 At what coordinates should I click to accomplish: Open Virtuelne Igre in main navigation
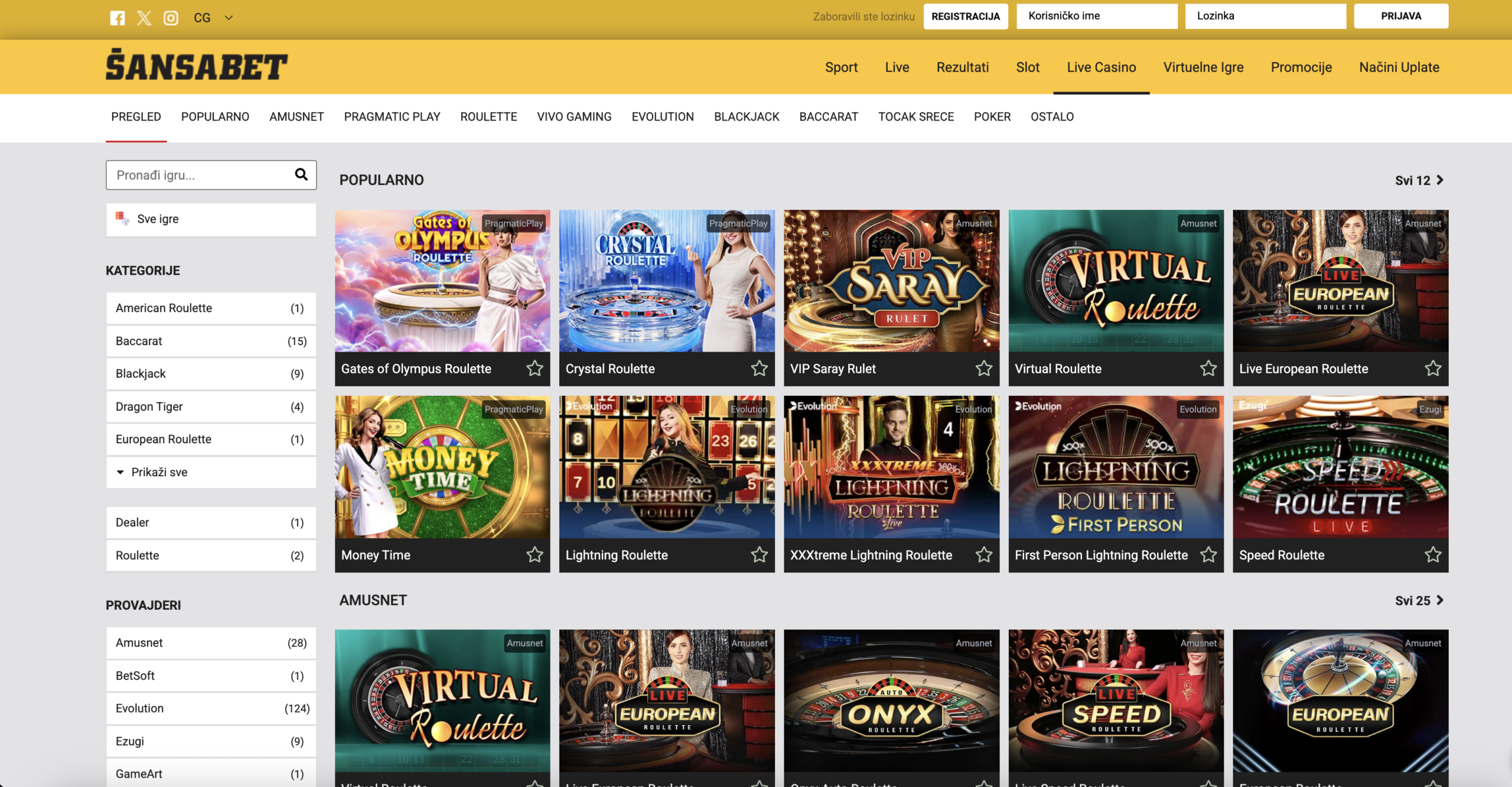coord(1204,67)
